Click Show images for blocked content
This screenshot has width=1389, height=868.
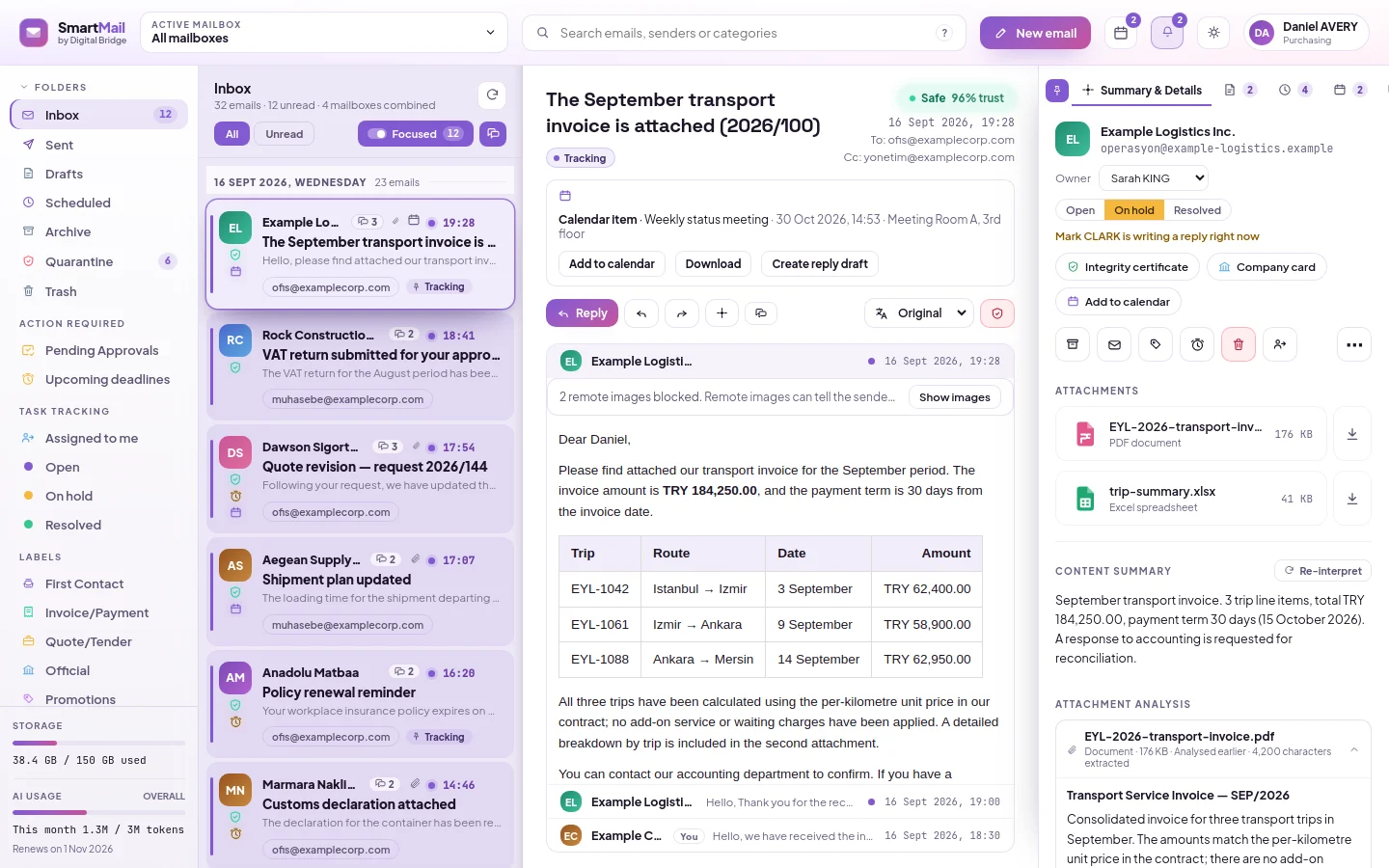pos(955,397)
